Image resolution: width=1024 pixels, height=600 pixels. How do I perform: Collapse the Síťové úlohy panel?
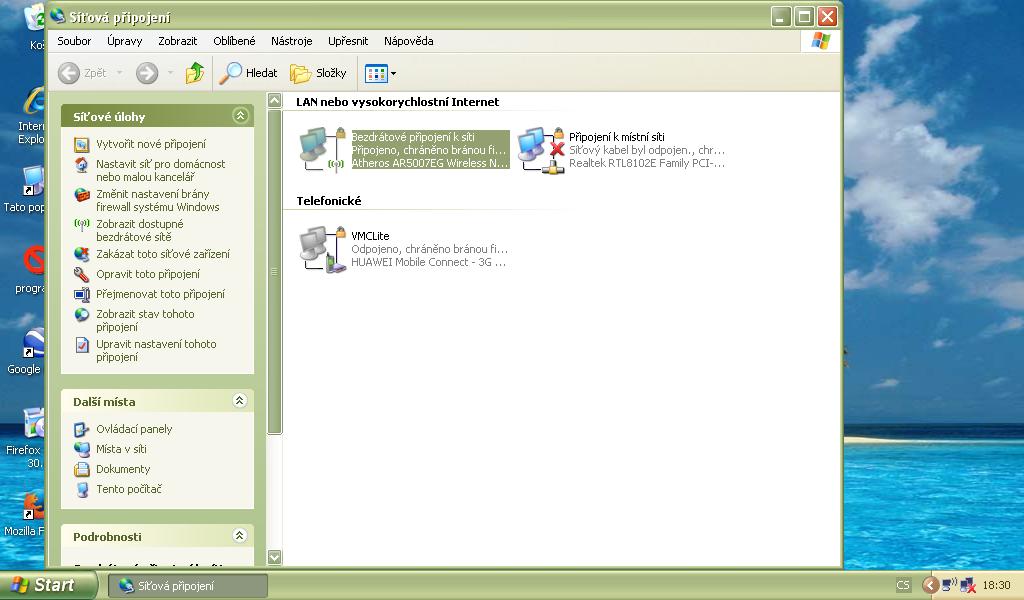240,116
